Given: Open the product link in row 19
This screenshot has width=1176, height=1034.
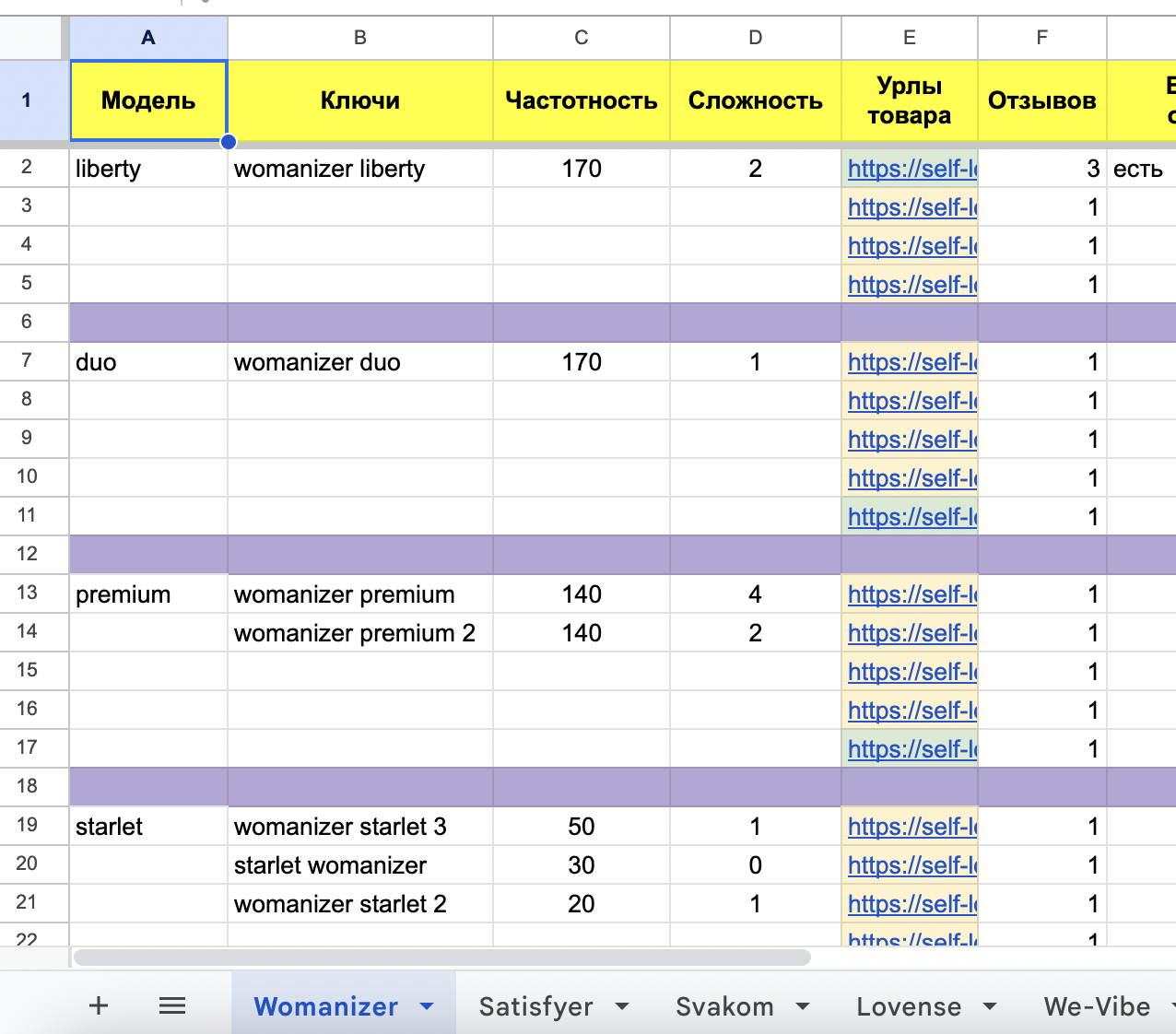Looking at the screenshot, I should [912, 827].
